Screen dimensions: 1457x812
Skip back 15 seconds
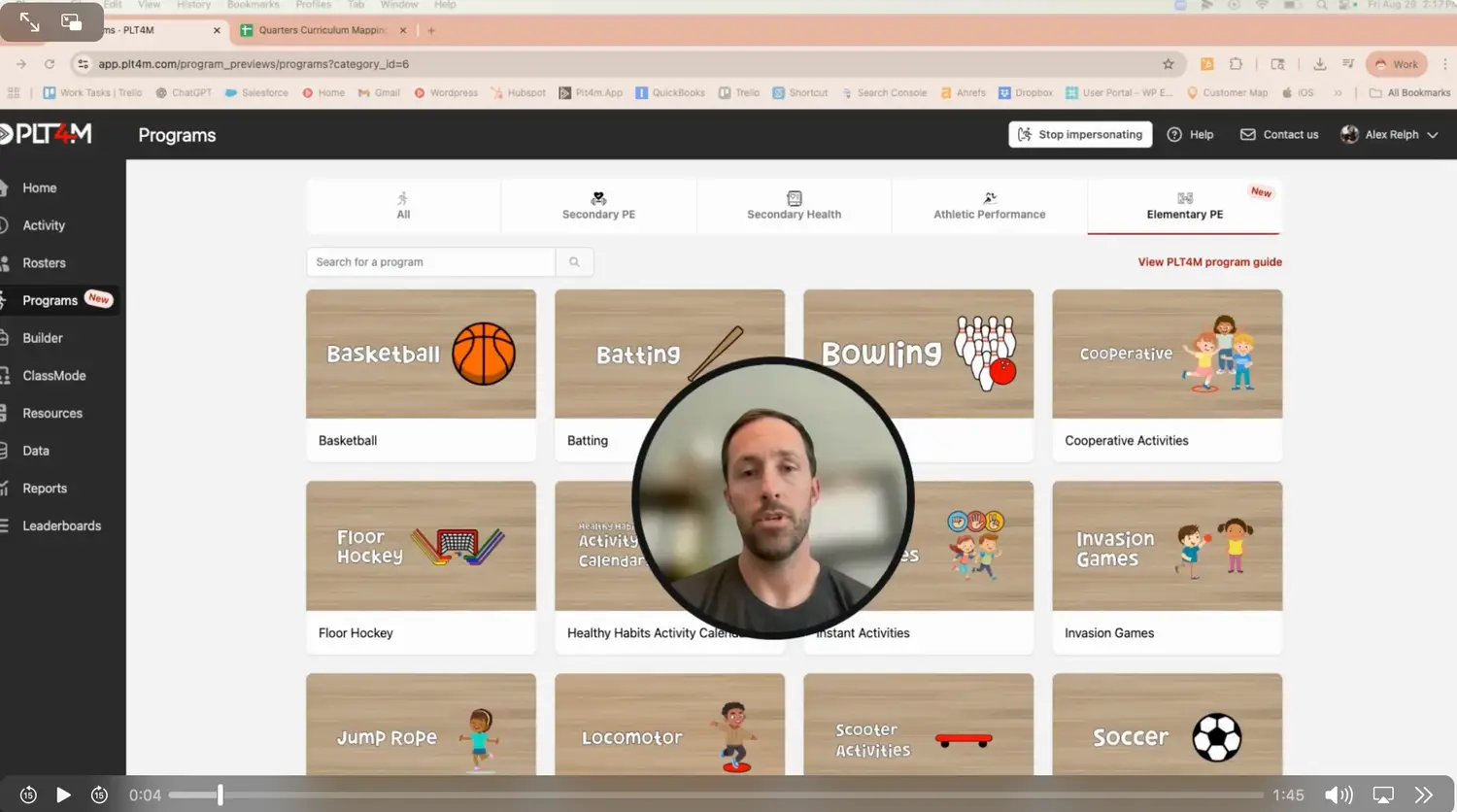pyautogui.click(x=28, y=795)
